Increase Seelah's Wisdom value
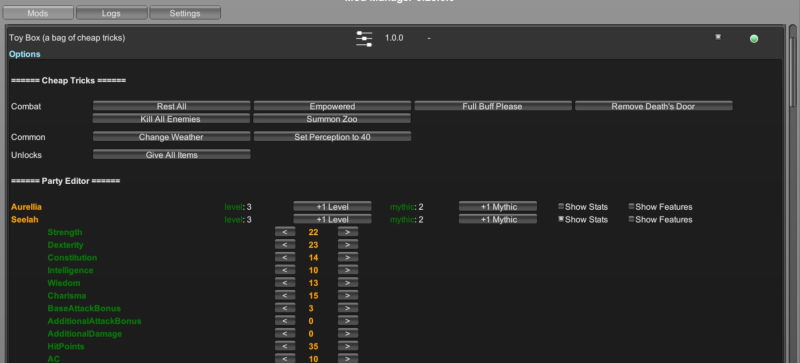This screenshot has height=363, width=800. tap(348, 283)
